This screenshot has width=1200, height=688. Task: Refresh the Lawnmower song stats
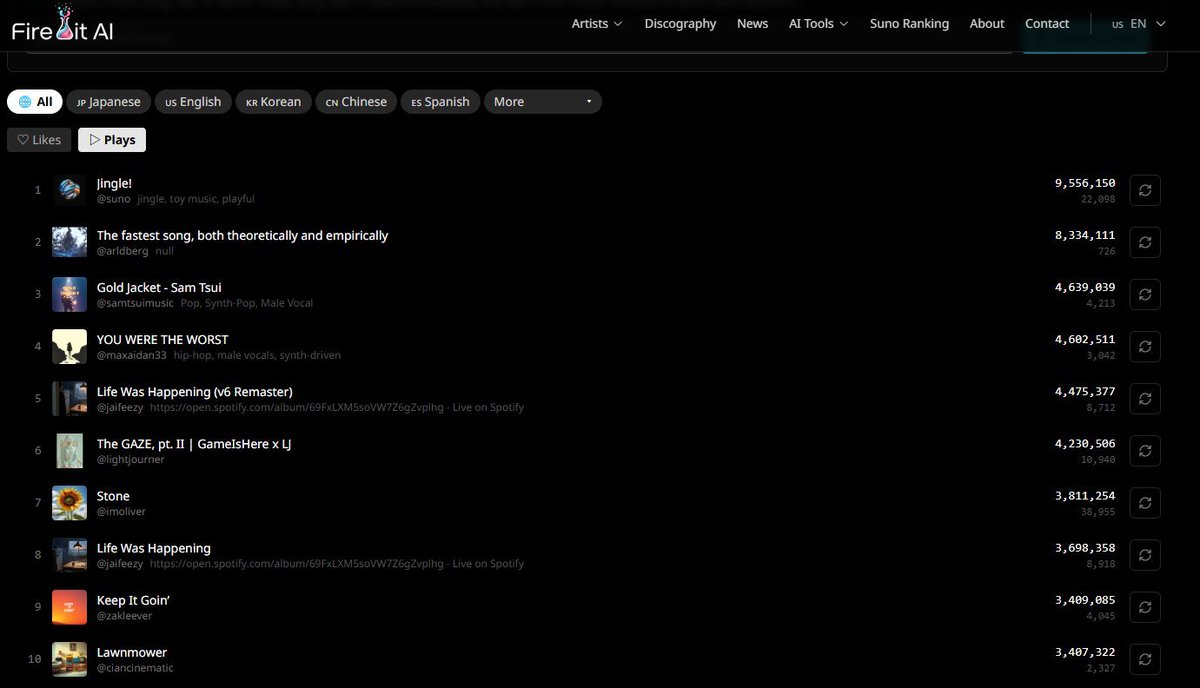pyautogui.click(x=1145, y=659)
